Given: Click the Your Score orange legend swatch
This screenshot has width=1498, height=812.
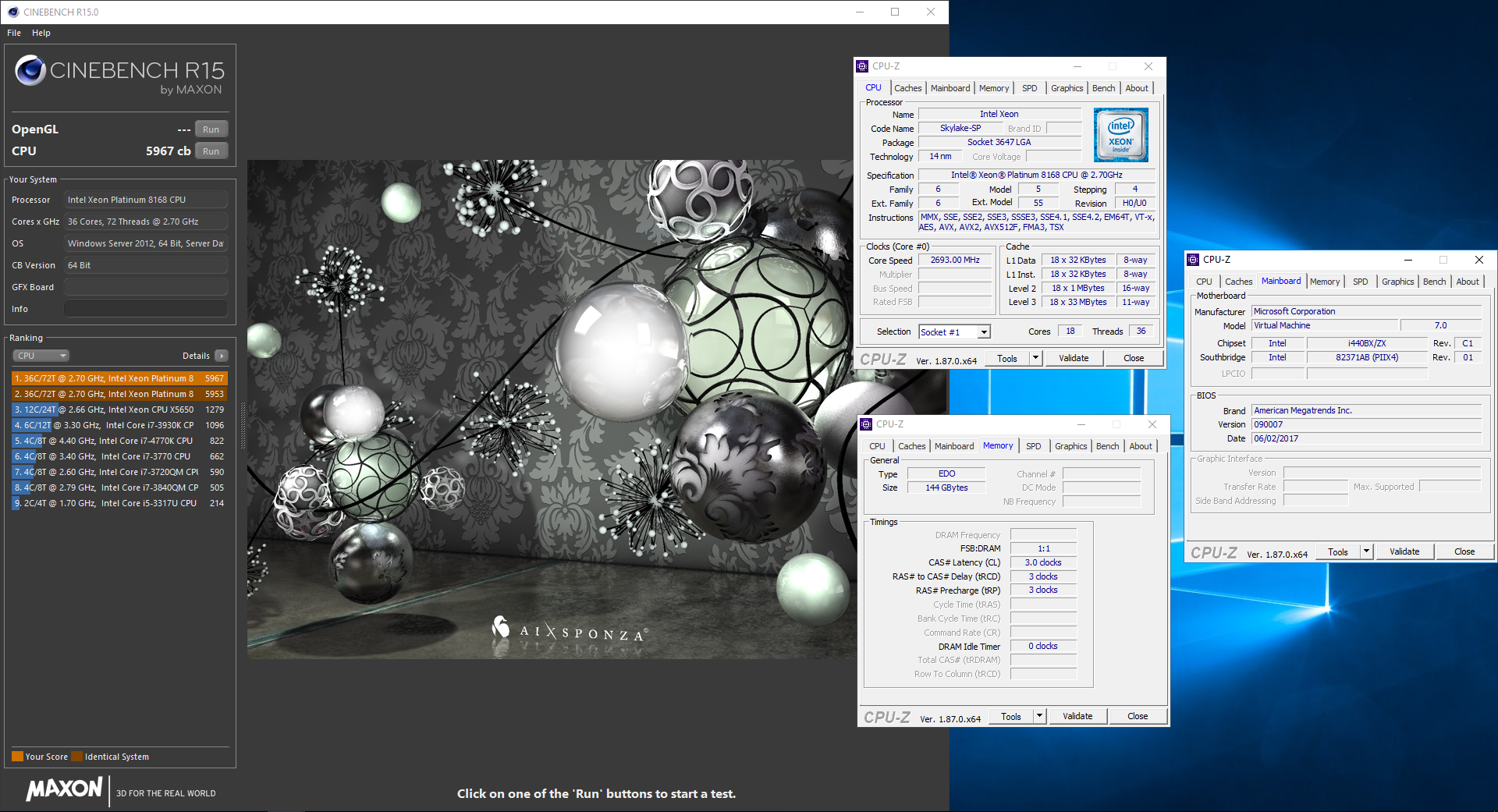Looking at the screenshot, I should 17,757.
